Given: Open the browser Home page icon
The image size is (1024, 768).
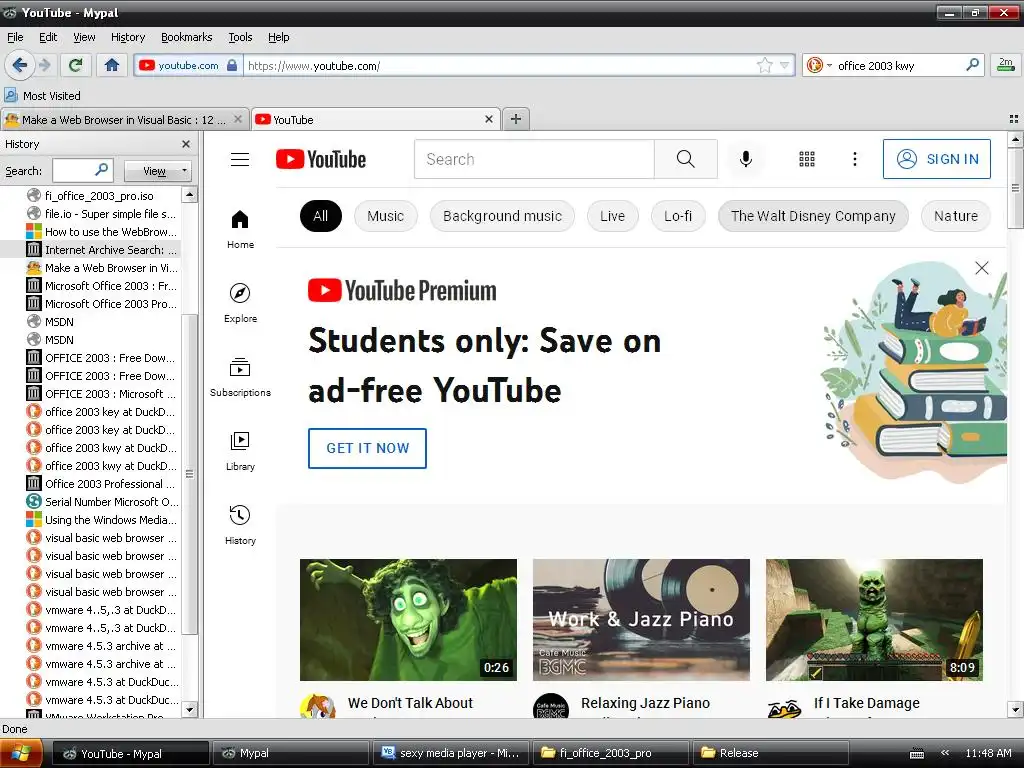Looking at the screenshot, I should coord(112,65).
